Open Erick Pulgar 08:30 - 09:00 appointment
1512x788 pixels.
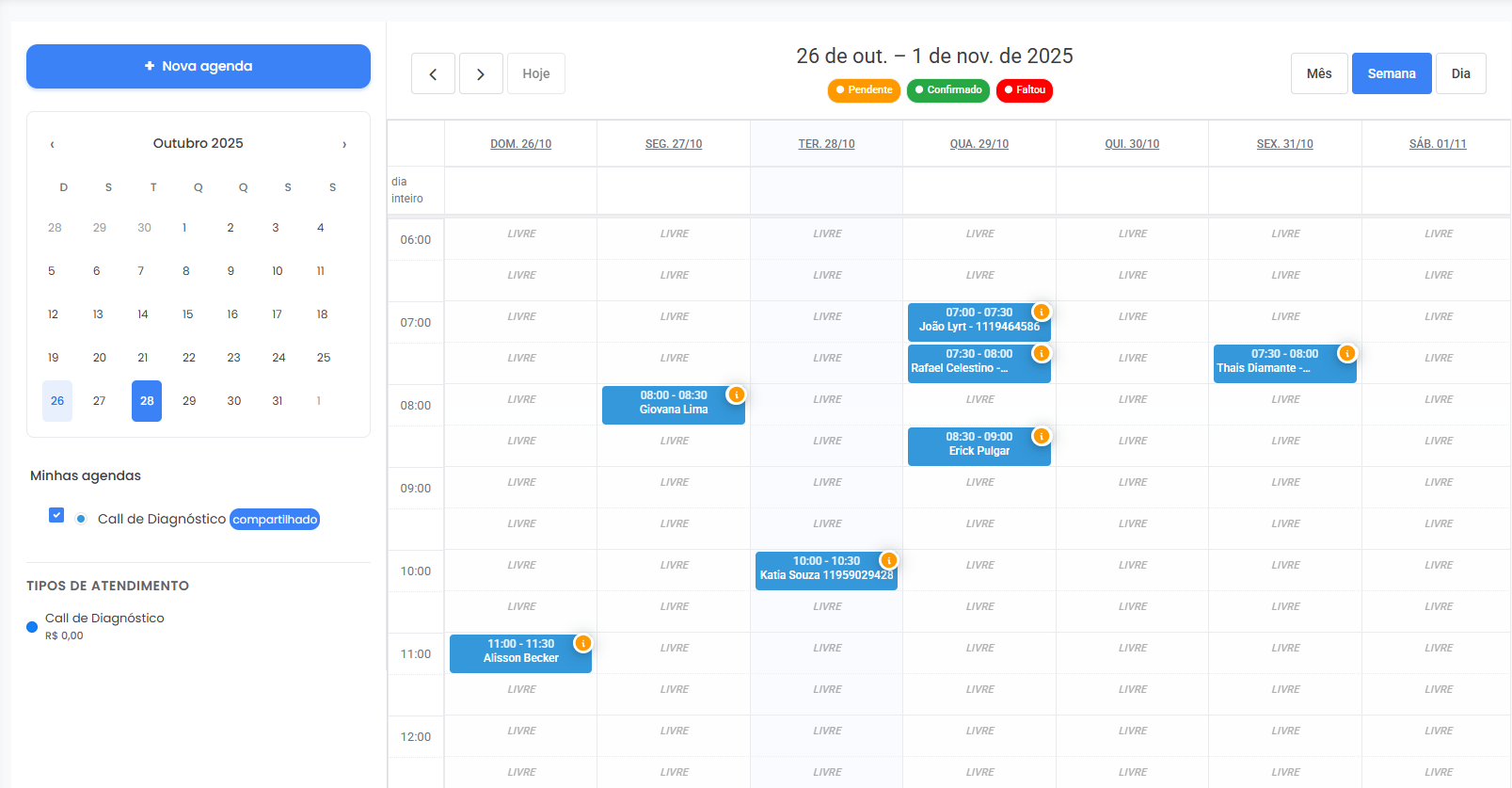click(979, 444)
